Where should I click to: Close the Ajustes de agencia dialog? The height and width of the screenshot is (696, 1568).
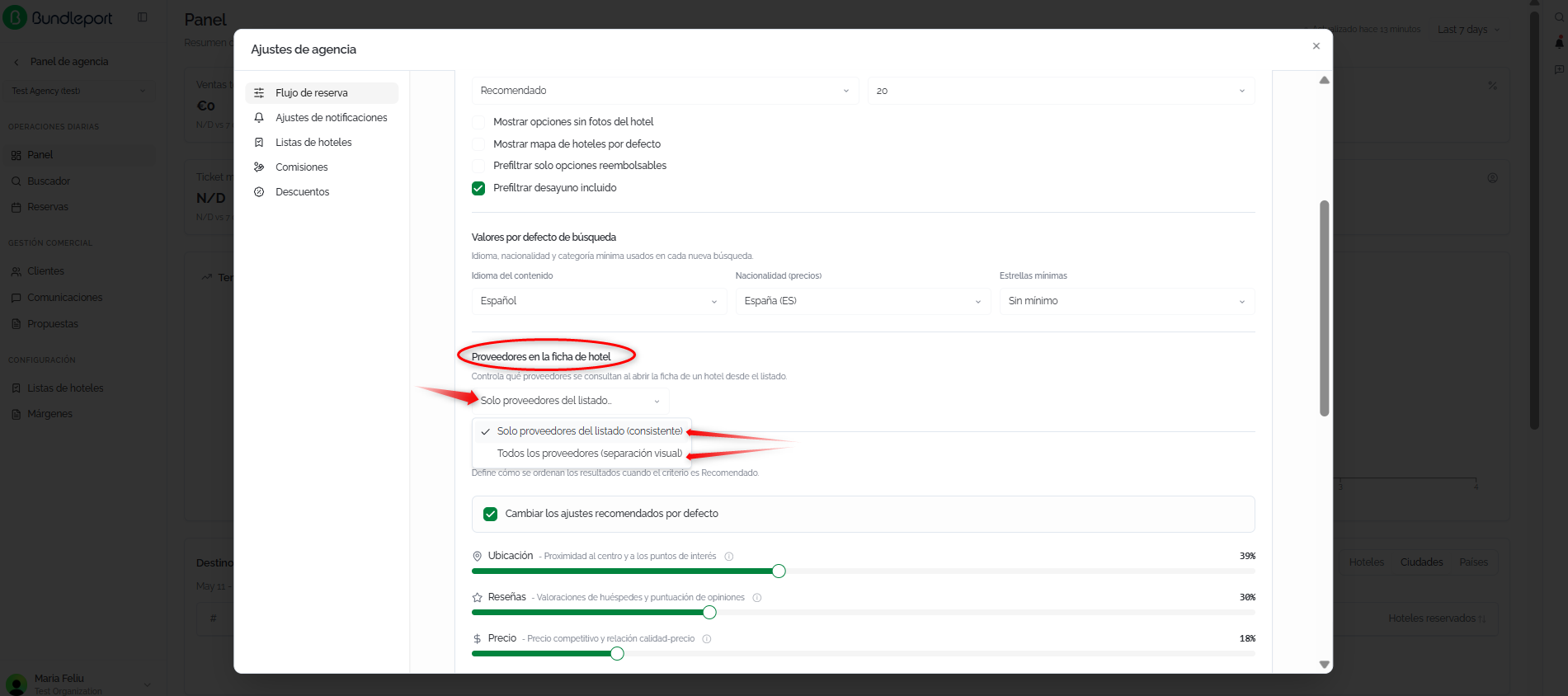tap(1316, 46)
